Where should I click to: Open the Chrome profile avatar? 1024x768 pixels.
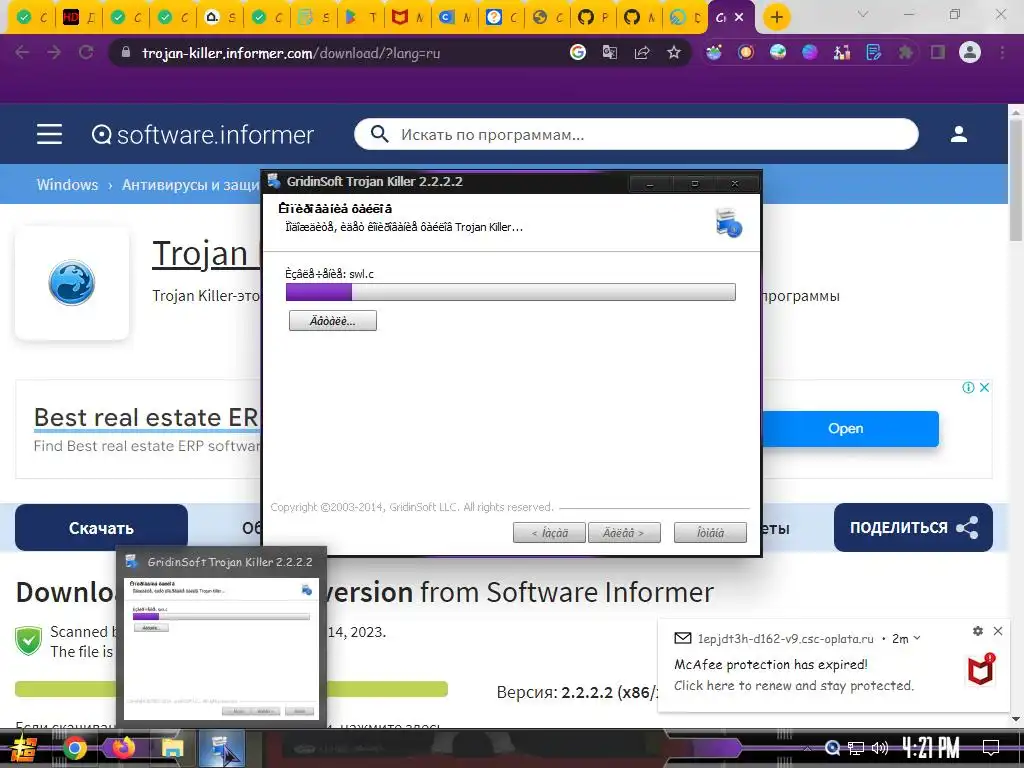(x=970, y=52)
